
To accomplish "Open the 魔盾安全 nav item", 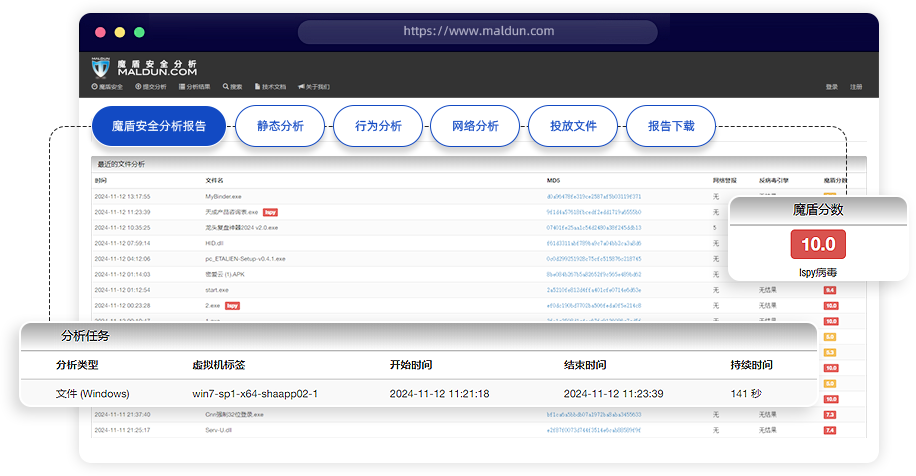I will click(x=107, y=86).
